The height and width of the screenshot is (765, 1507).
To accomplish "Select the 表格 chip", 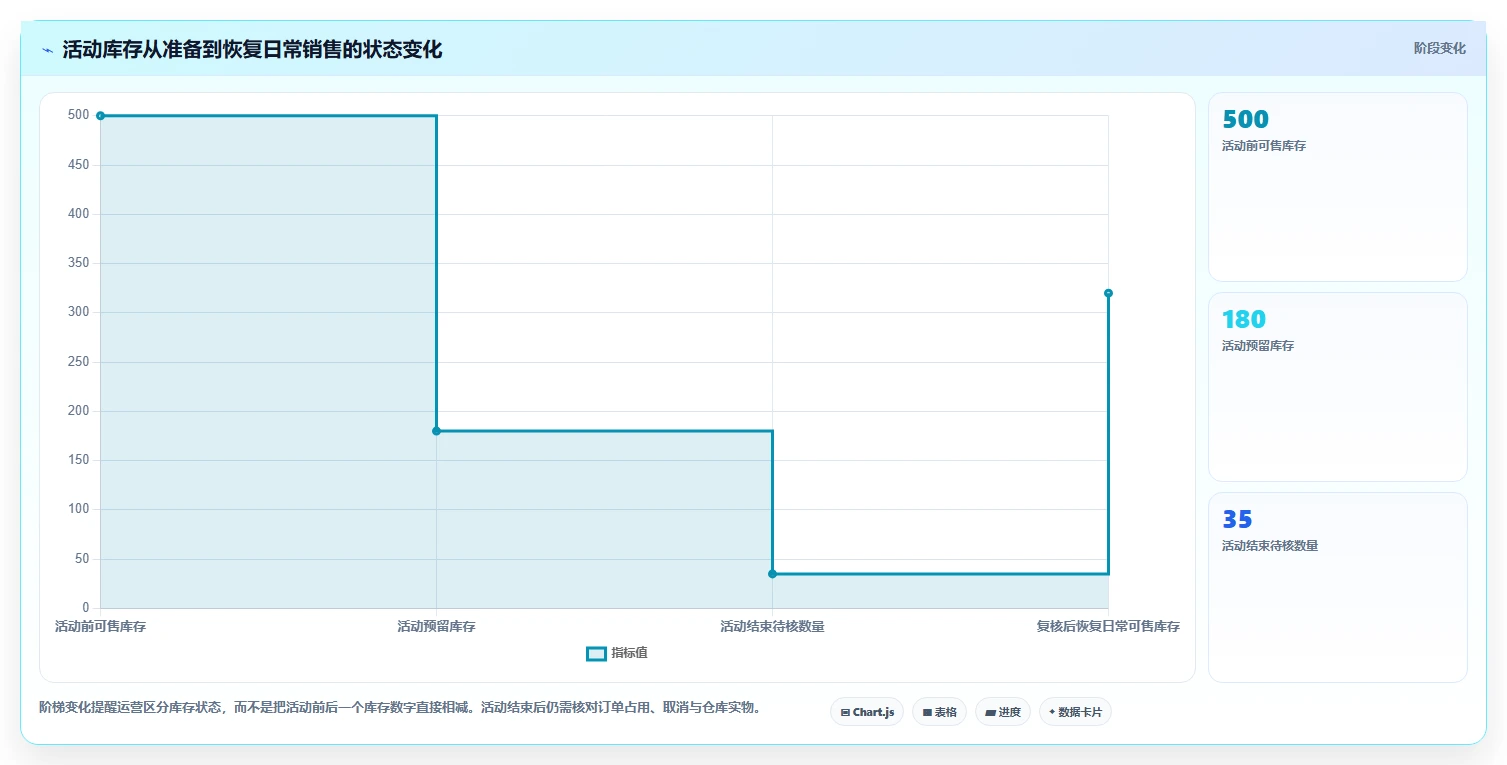I will pos(939,712).
